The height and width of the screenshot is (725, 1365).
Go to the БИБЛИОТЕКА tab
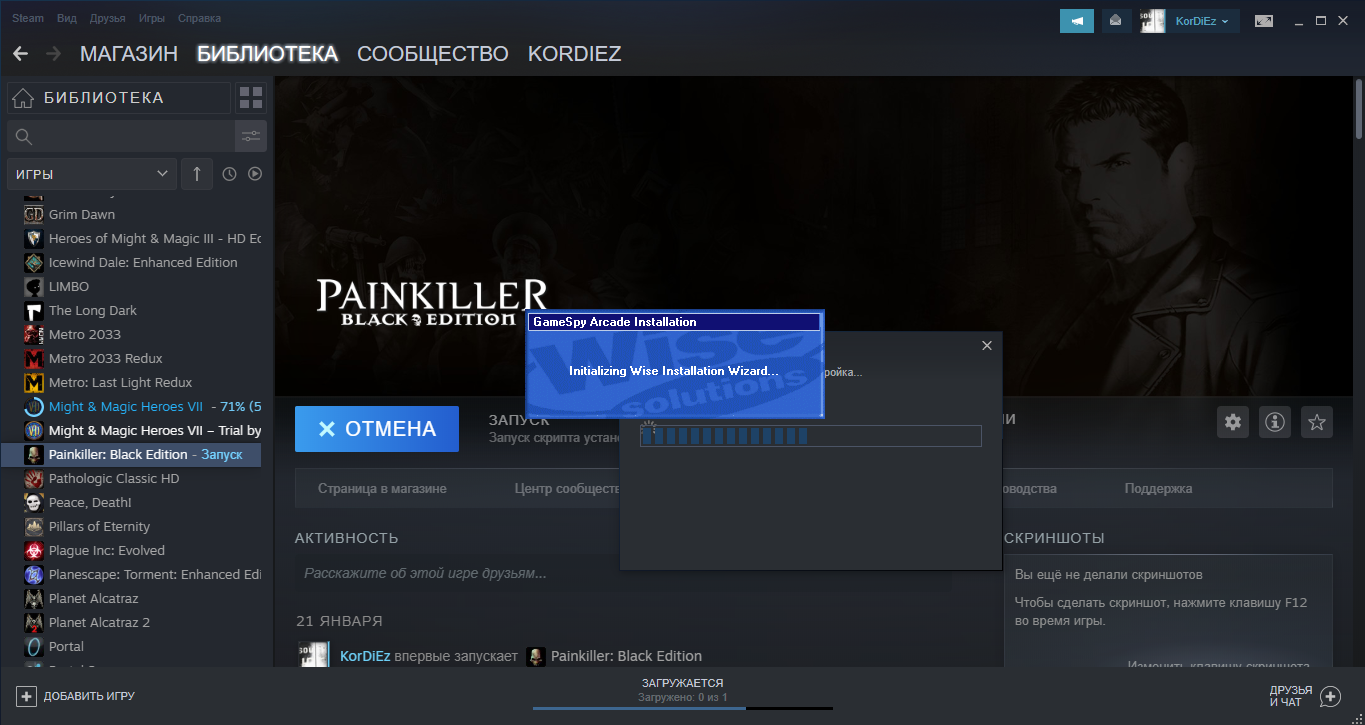[267, 54]
